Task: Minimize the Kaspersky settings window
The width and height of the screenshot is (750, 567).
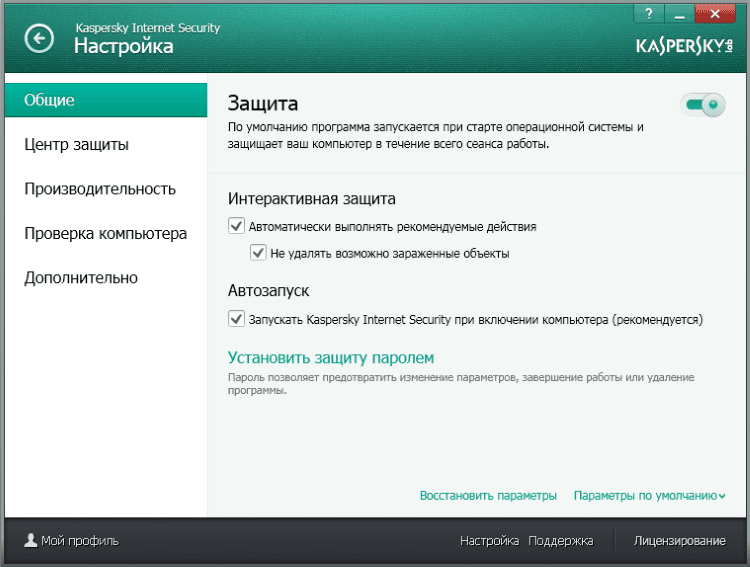Action: [x=679, y=13]
